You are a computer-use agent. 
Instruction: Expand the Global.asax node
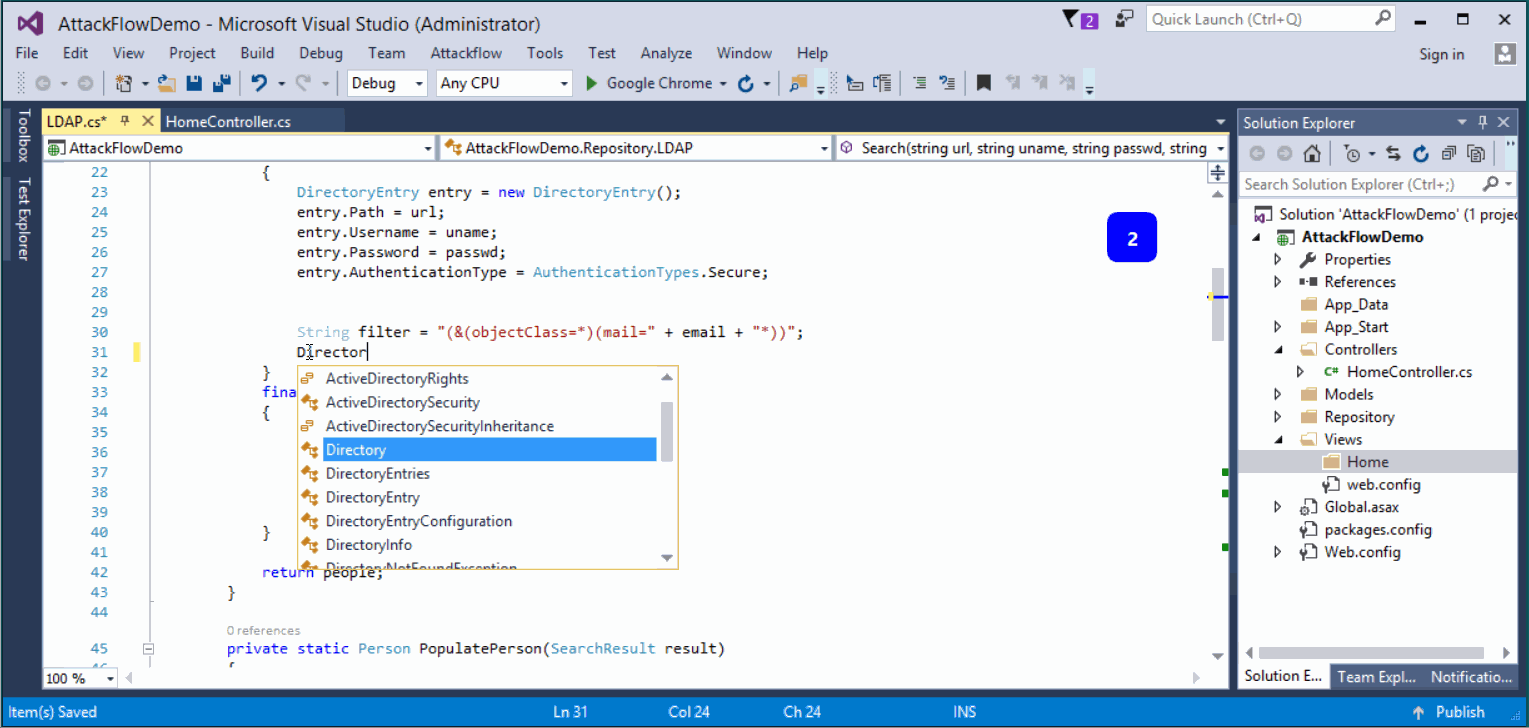click(1278, 507)
